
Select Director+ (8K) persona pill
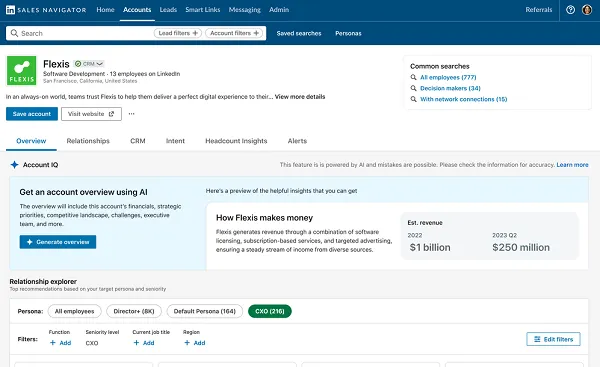[134, 311]
